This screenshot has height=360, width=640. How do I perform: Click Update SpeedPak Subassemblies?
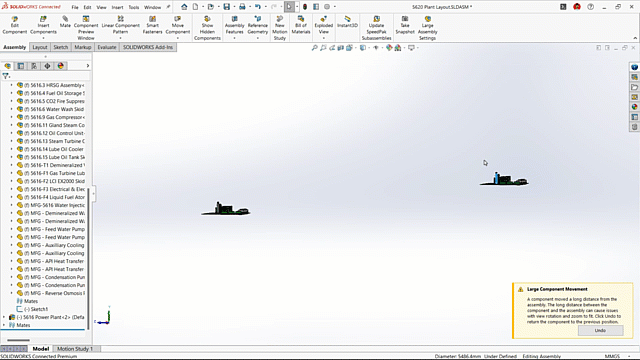376,28
